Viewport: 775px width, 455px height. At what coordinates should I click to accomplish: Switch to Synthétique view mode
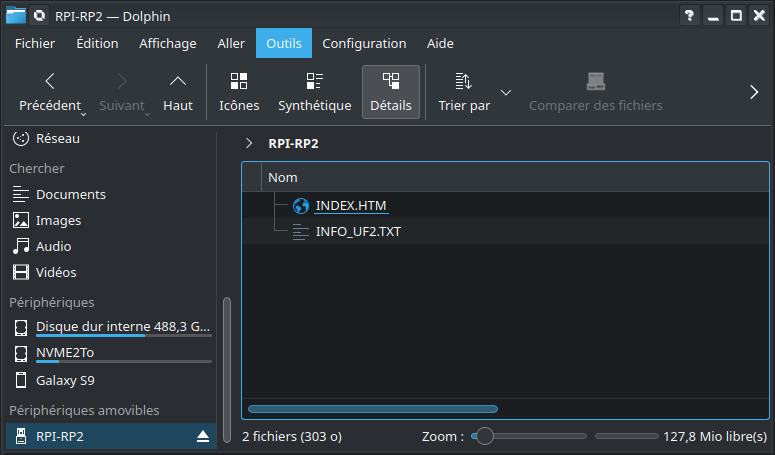314,82
